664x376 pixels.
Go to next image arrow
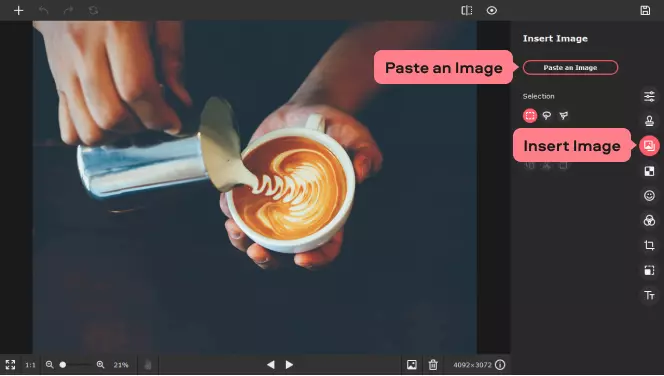click(x=289, y=365)
